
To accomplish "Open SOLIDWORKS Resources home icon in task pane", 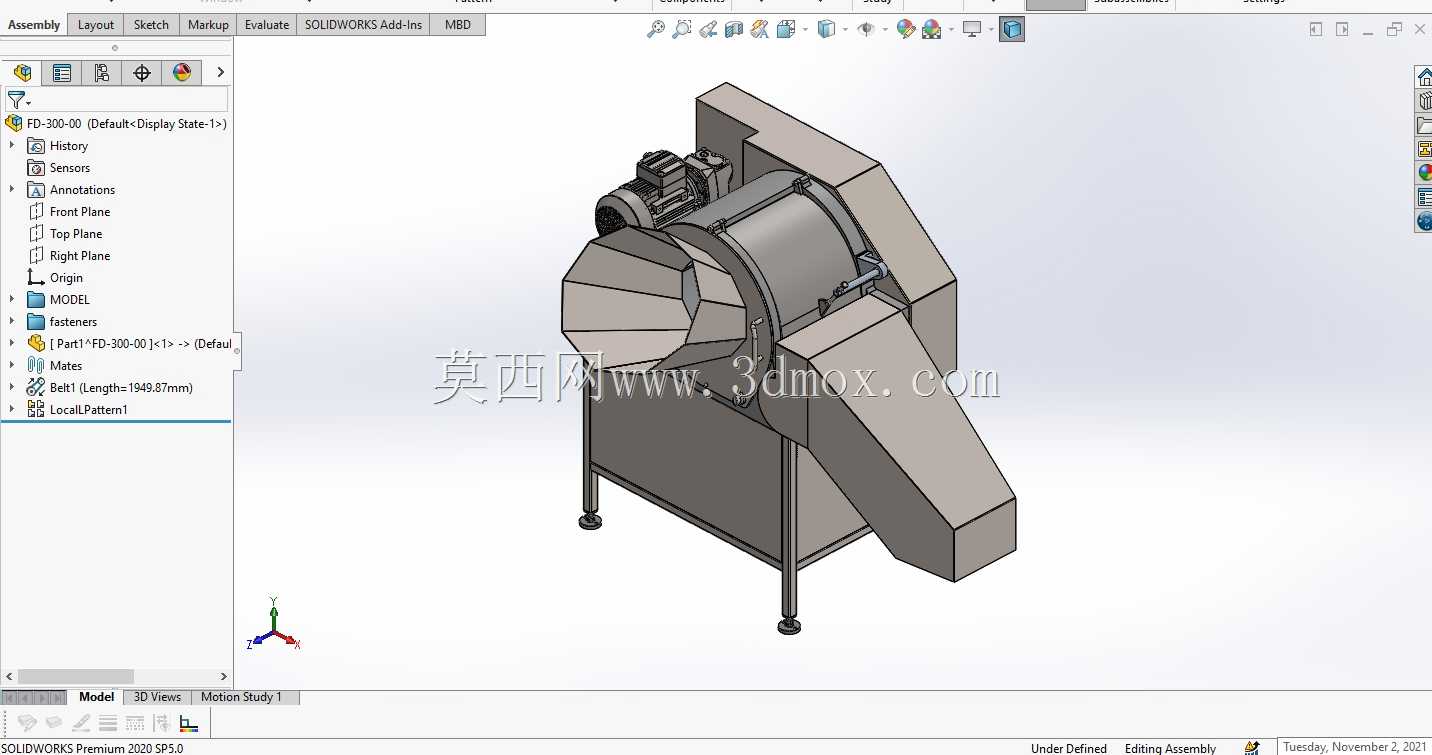I will tap(1424, 77).
